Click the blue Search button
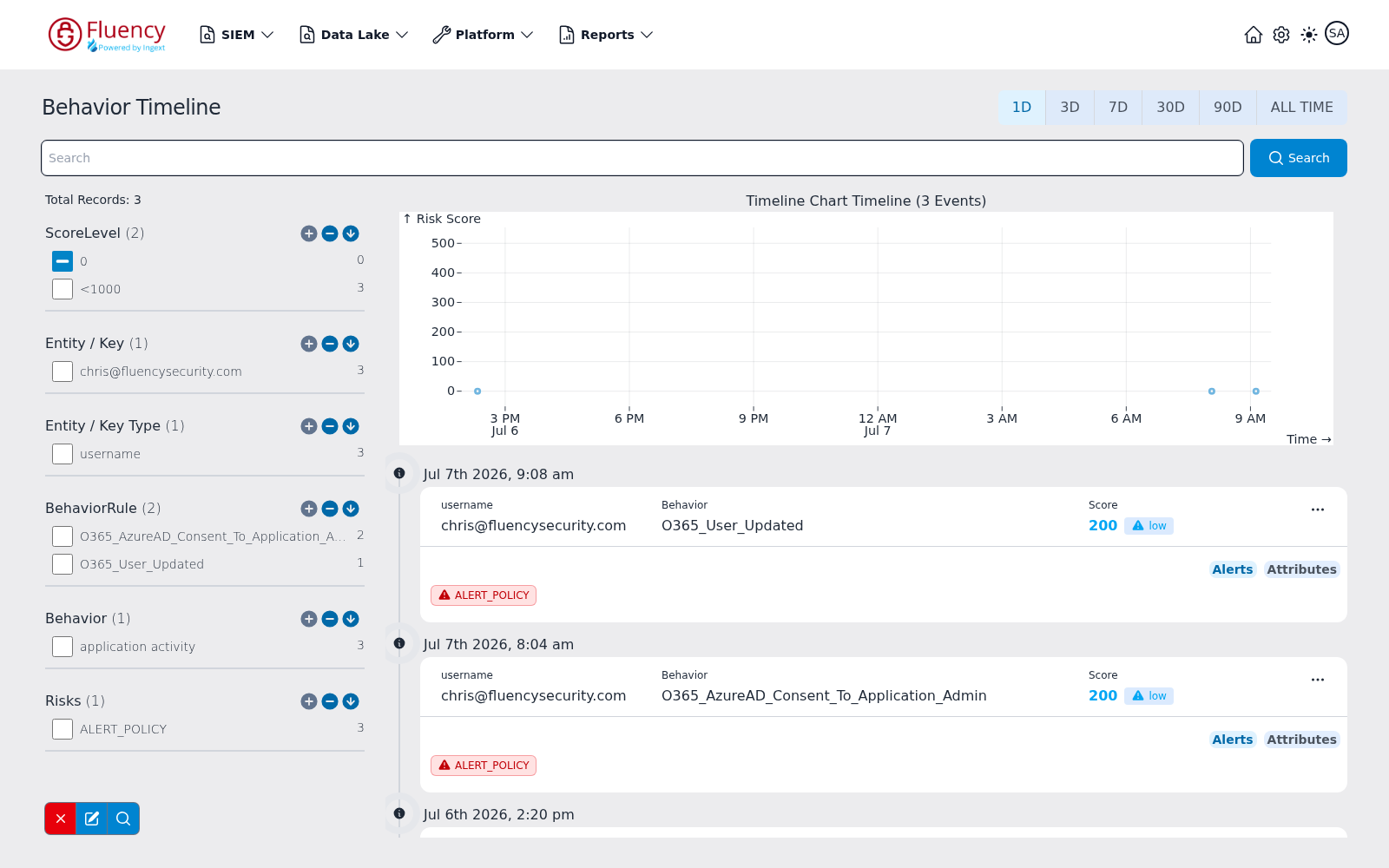 (x=1299, y=158)
